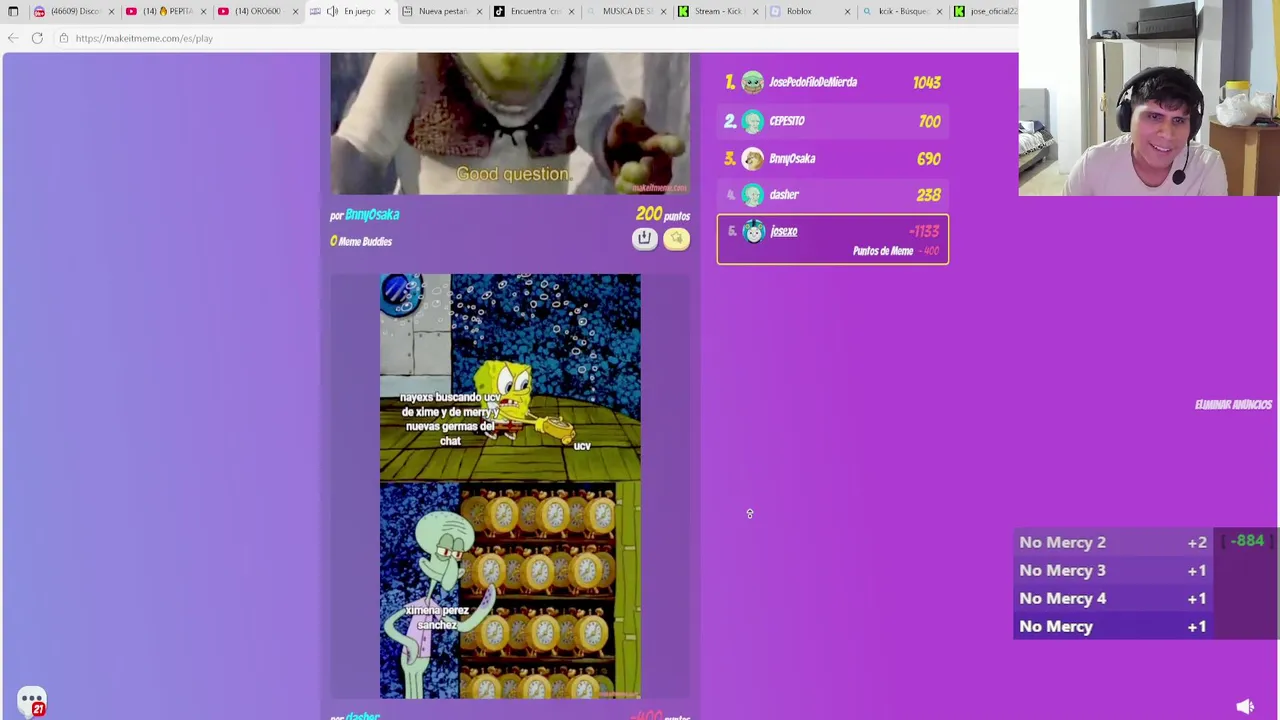The width and height of the screenshot is (1280, 720).
Task: Go back with the browser arrow
Action: pos(13,38)
